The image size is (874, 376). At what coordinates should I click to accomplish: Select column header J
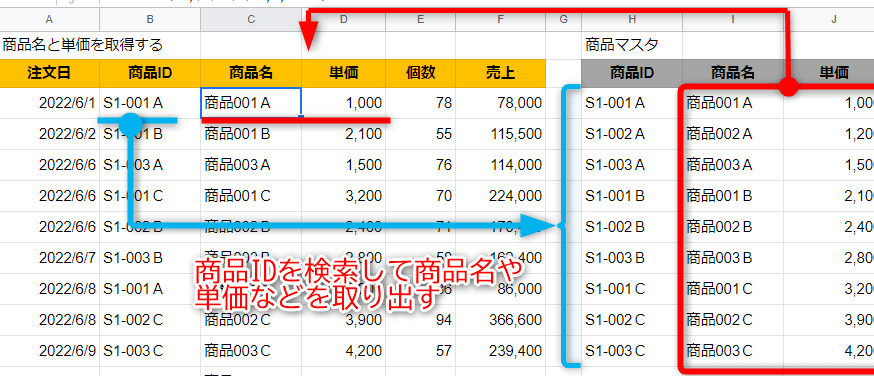pos(829,19)
